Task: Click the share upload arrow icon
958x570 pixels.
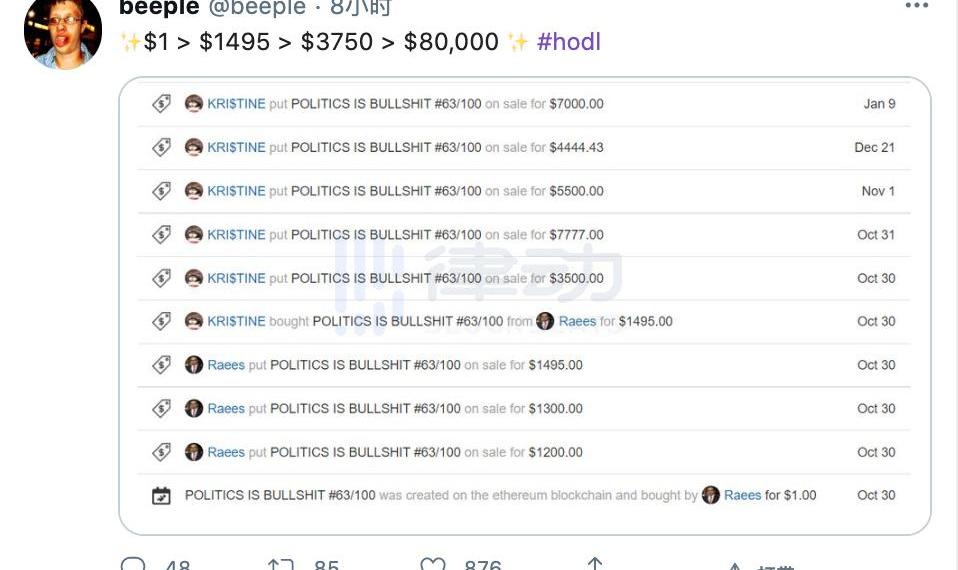Action: click(594, 563)
